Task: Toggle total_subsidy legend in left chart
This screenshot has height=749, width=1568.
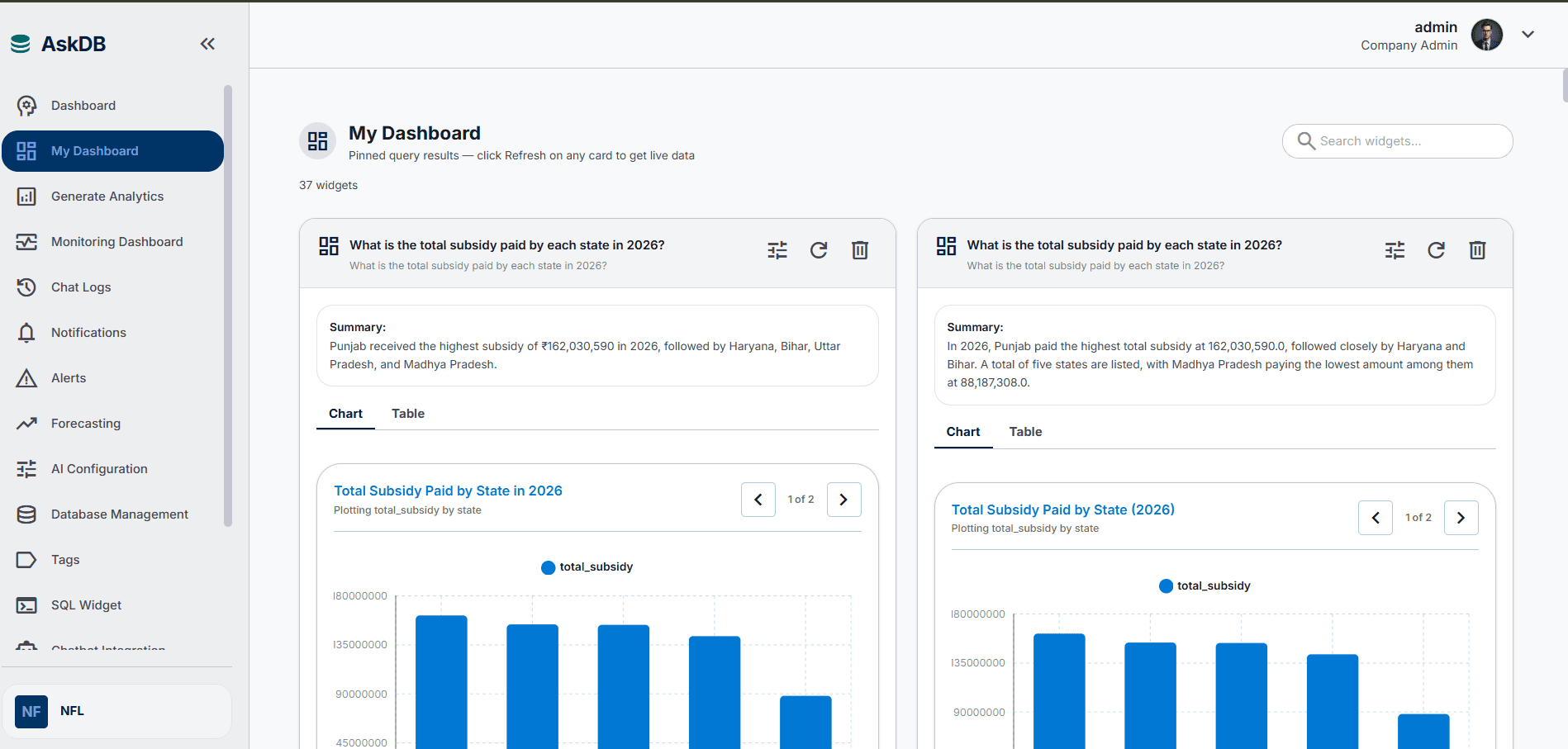Action: point(587,567)
